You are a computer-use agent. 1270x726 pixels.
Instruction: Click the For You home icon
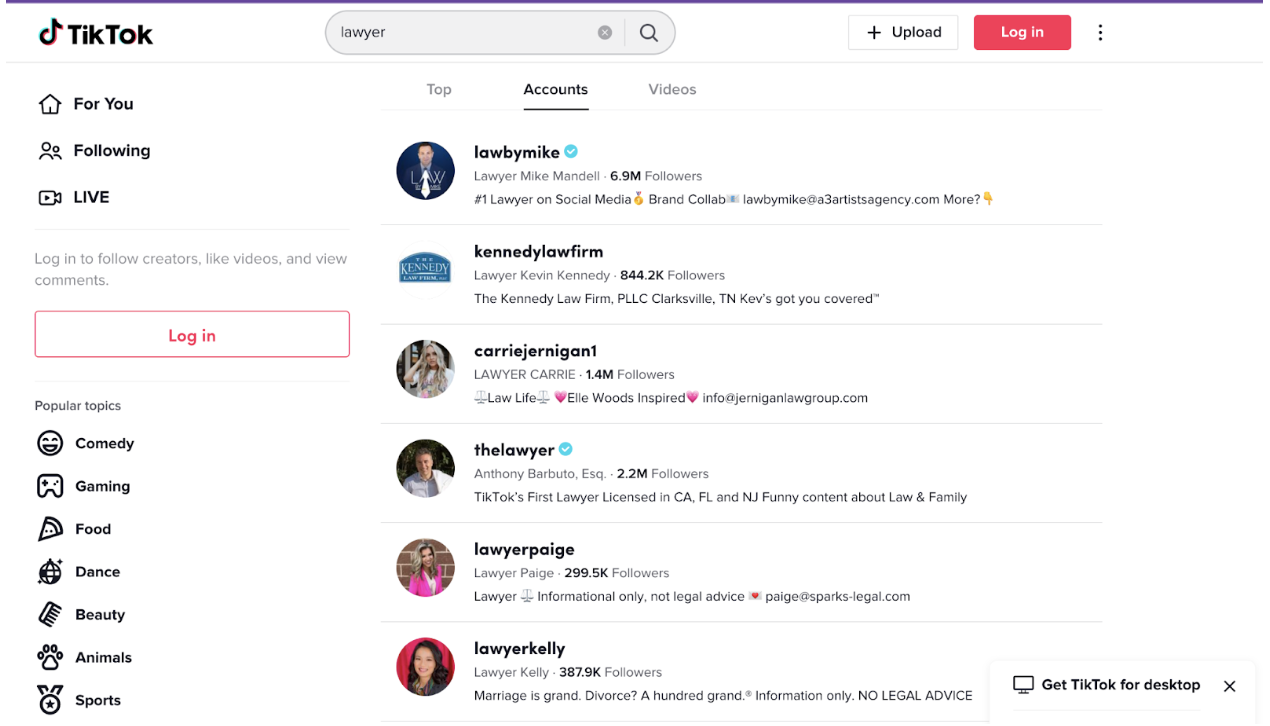coord(50,104)
